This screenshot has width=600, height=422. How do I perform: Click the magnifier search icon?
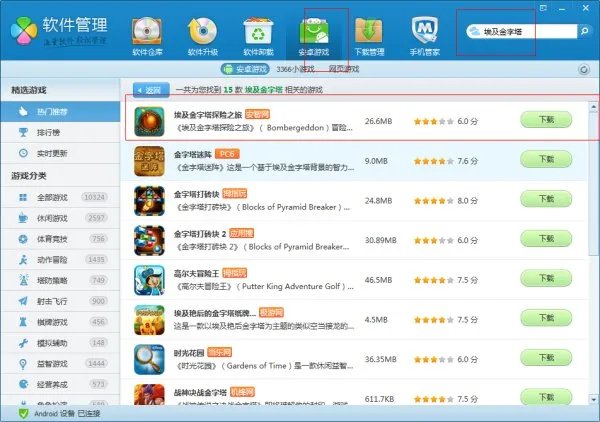pyautogui.click(x=584, y=31)
